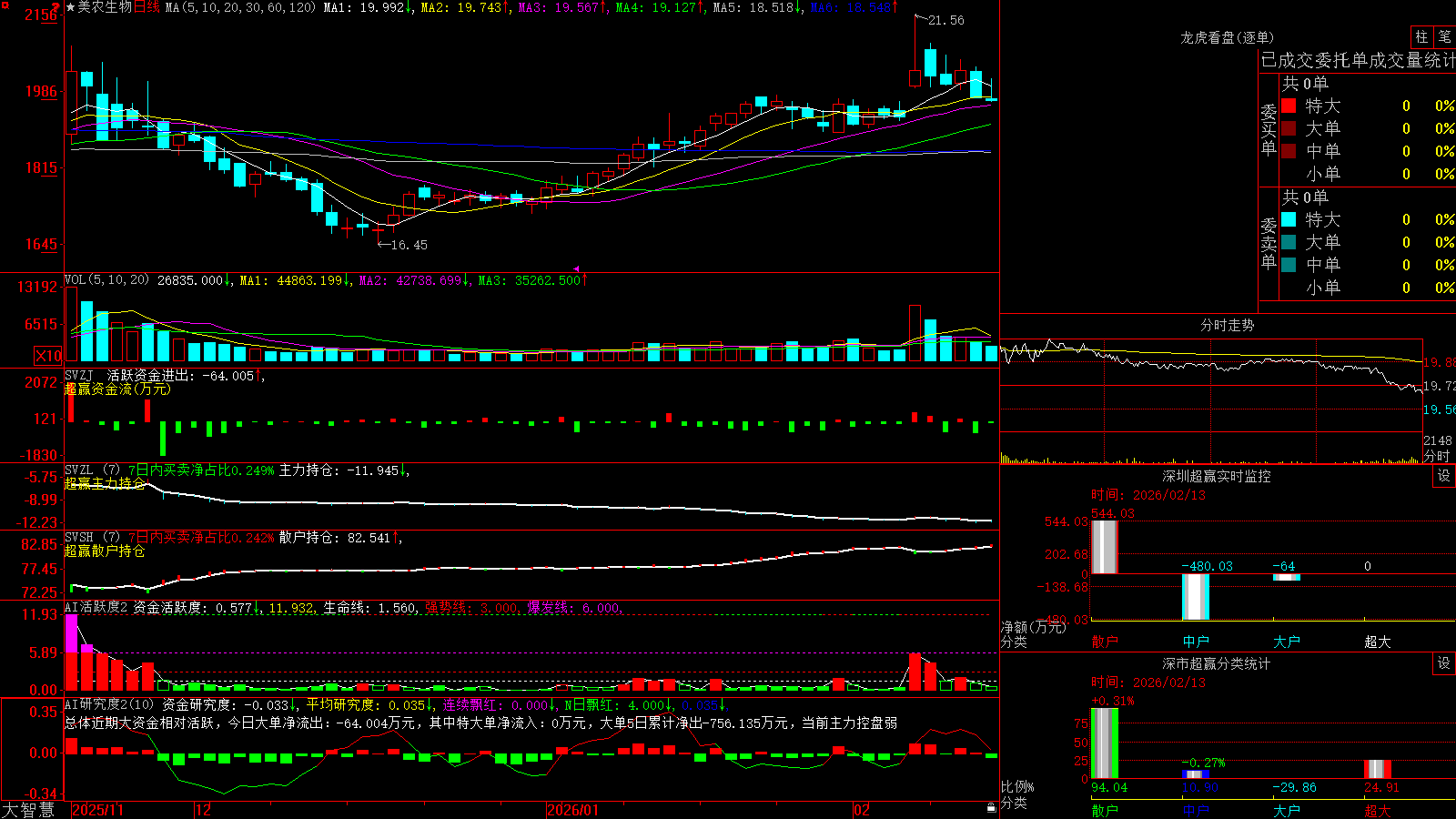
Task: Click the 02 month timeline marker
Action: pos(862,810)
